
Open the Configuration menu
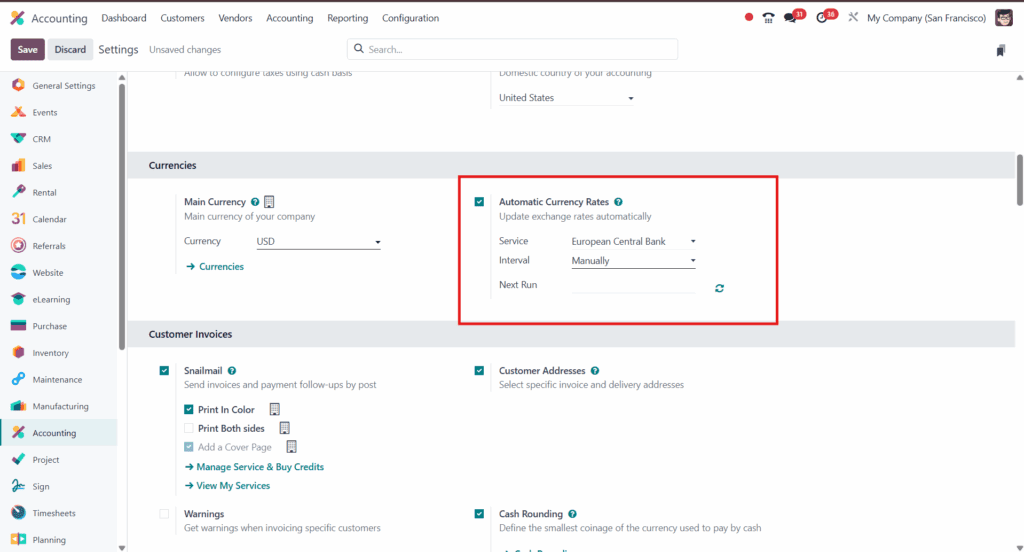click(410, 18)
